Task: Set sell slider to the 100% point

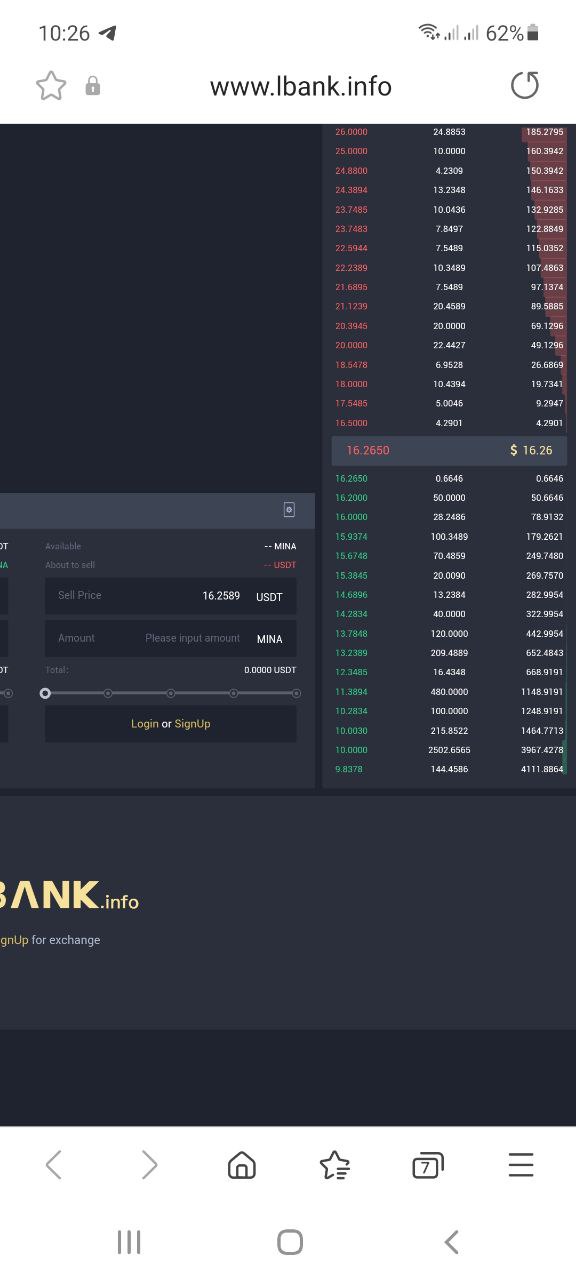Action: click(296, 693)
